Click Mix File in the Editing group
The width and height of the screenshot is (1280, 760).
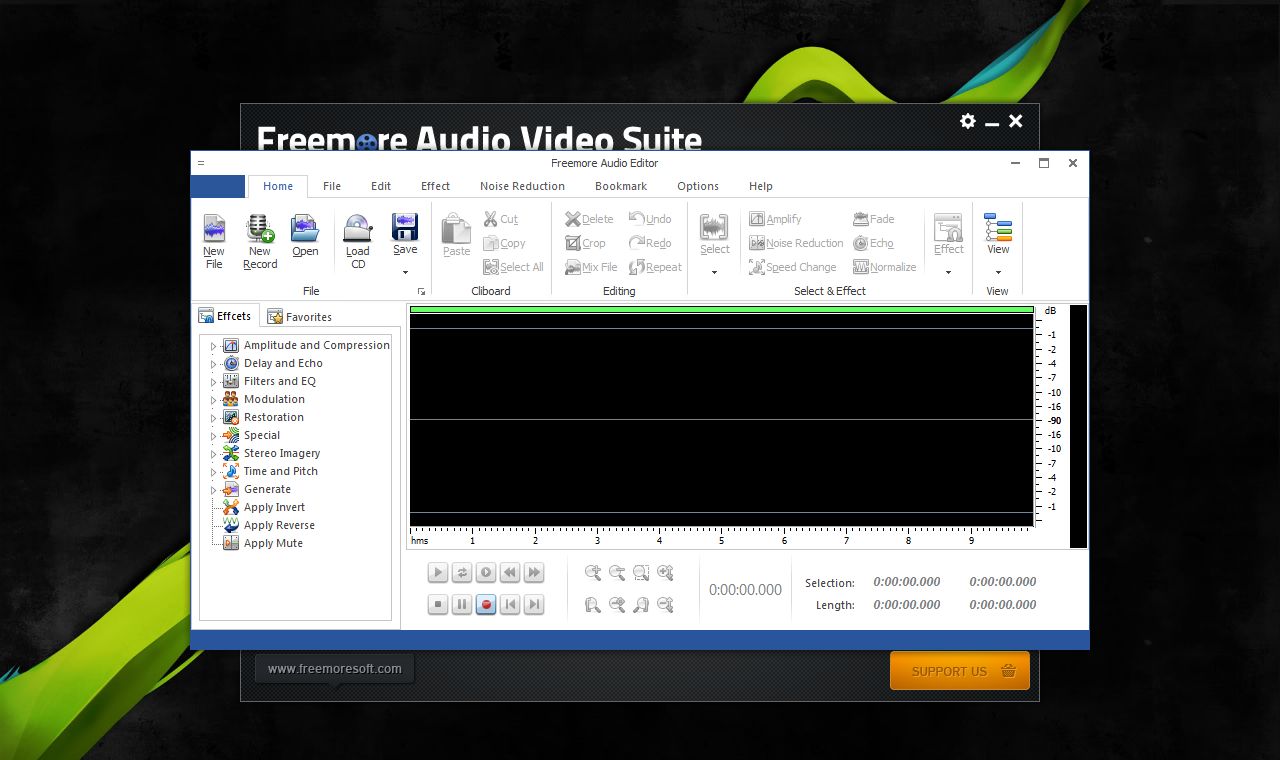point(591,267)
